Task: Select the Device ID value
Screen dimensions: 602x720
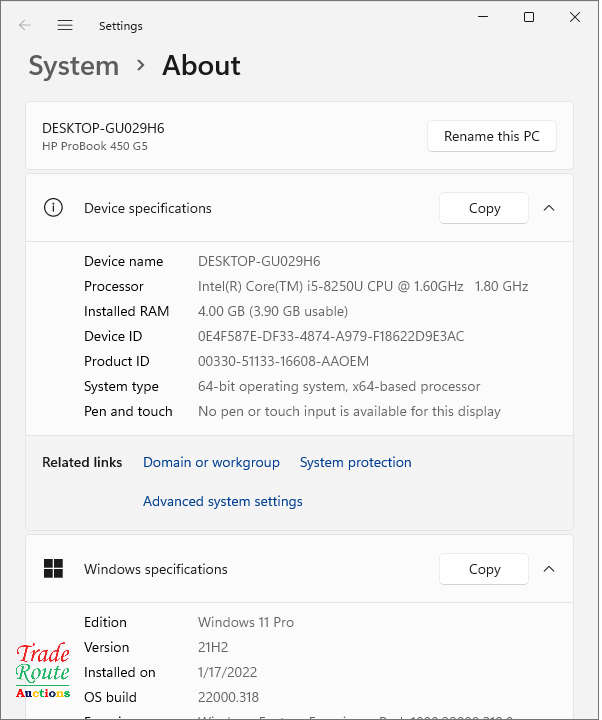Action: click(331, 337)
